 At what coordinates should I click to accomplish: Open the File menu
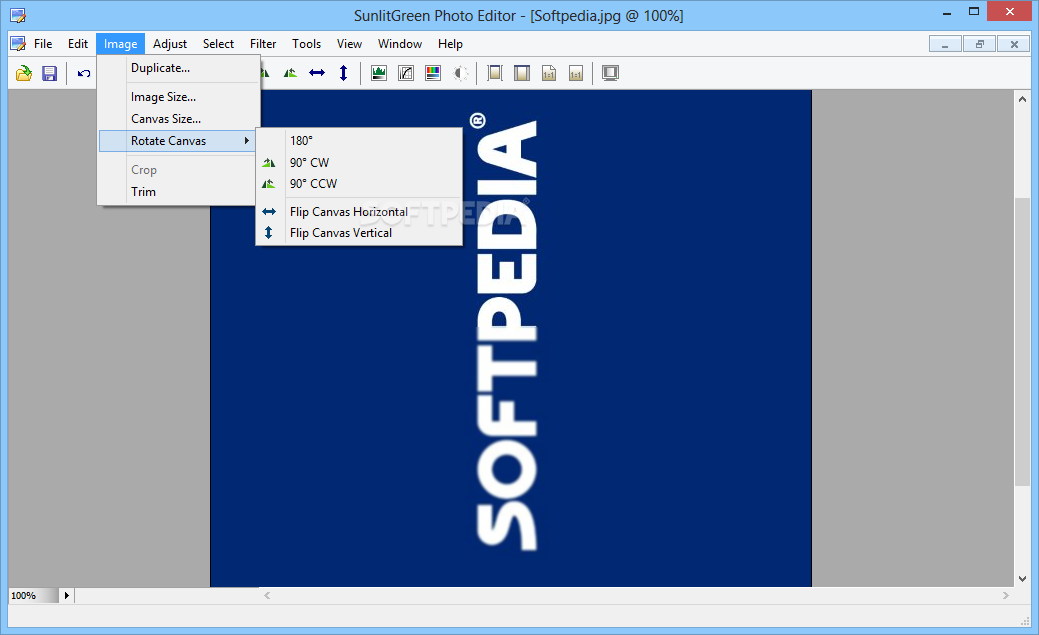click(x=43, y=44)
